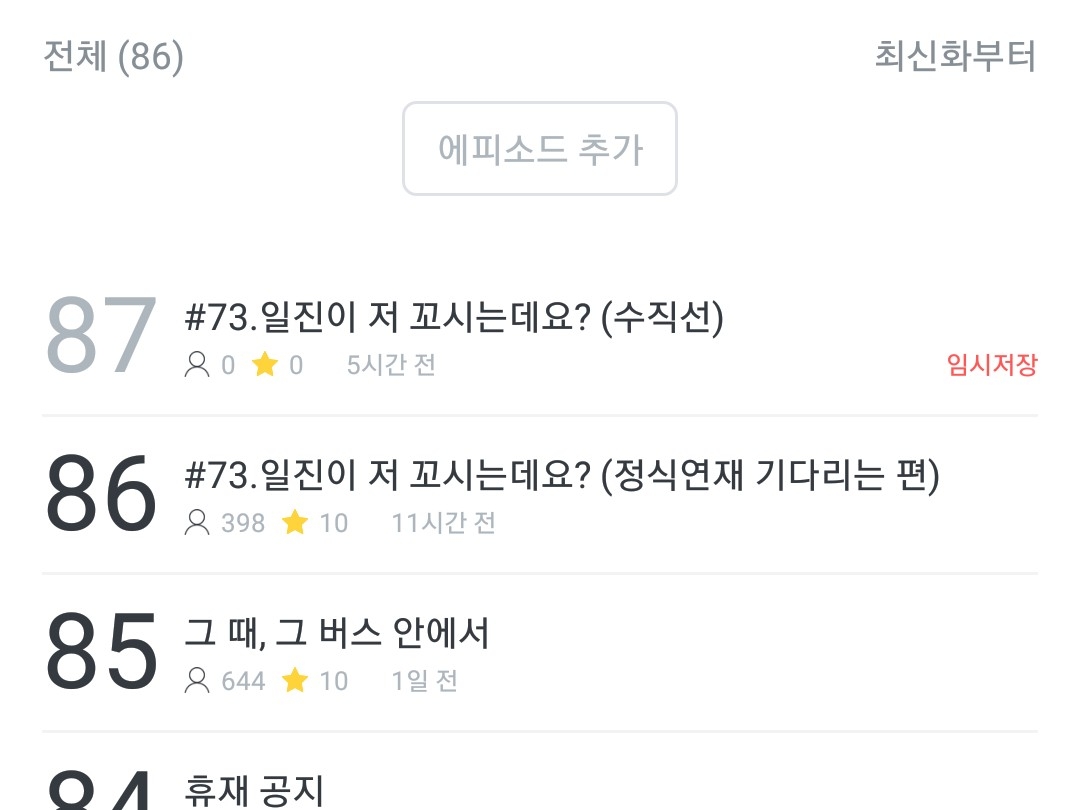Click the 에피소드 추가 button
The width and height of the screenshot is (1080, 810).
[x=540, y=149]
